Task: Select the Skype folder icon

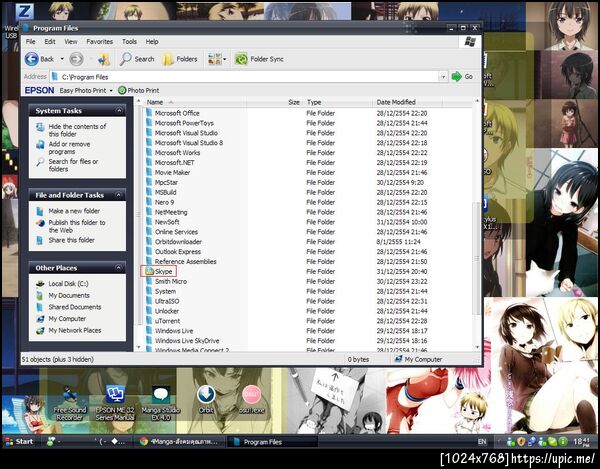Action: click(x=149, y=271)
